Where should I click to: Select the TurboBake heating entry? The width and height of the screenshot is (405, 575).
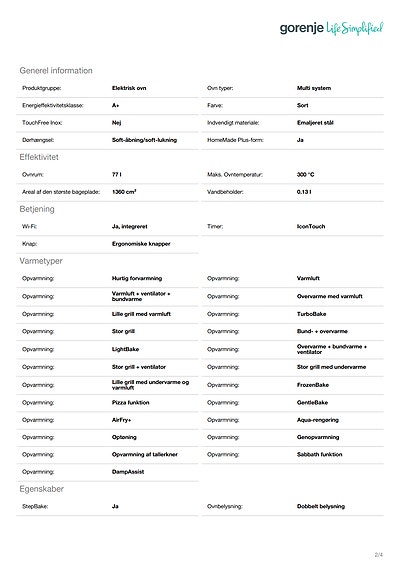(311, 314)
